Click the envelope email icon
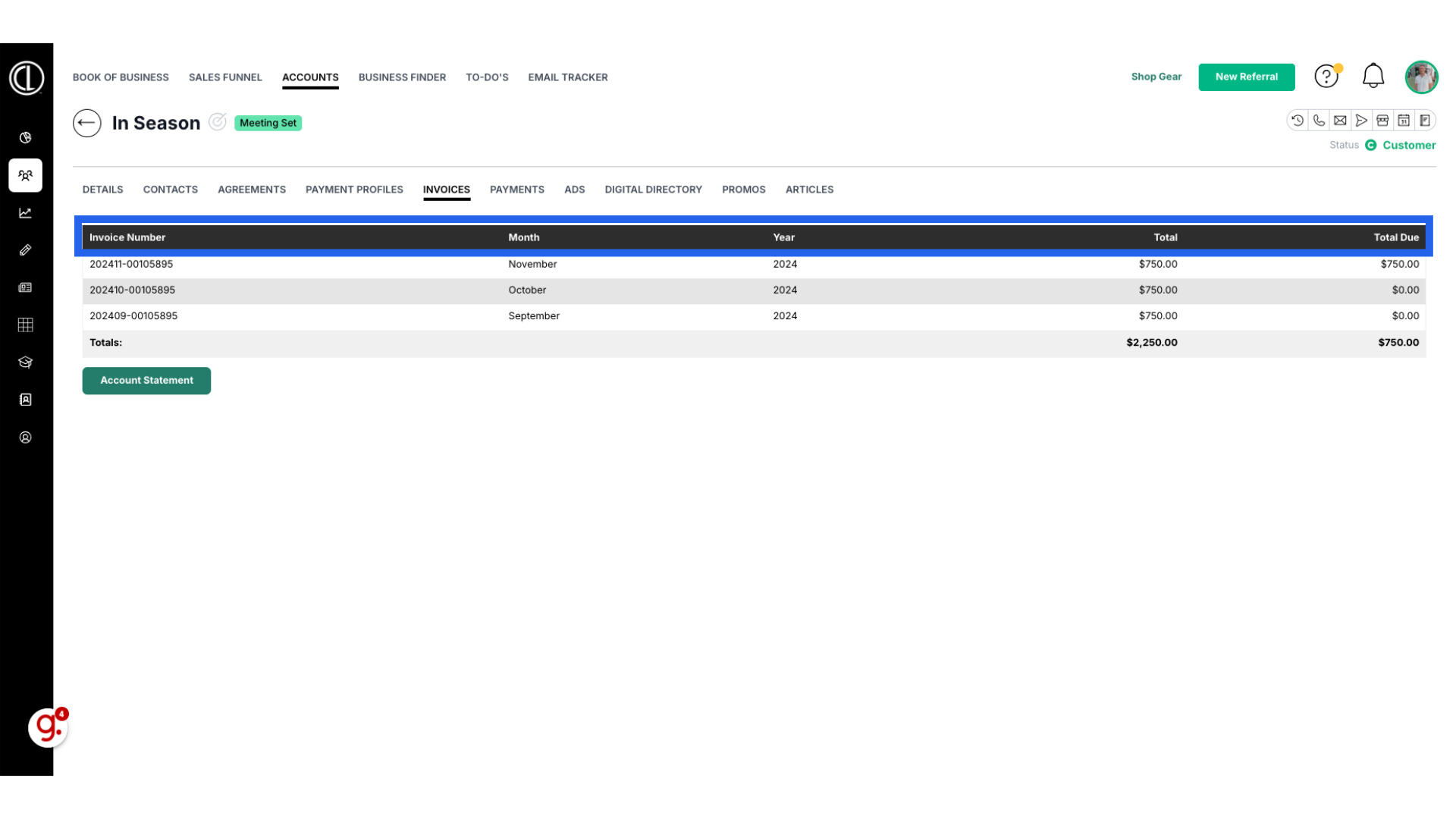 1340,121
